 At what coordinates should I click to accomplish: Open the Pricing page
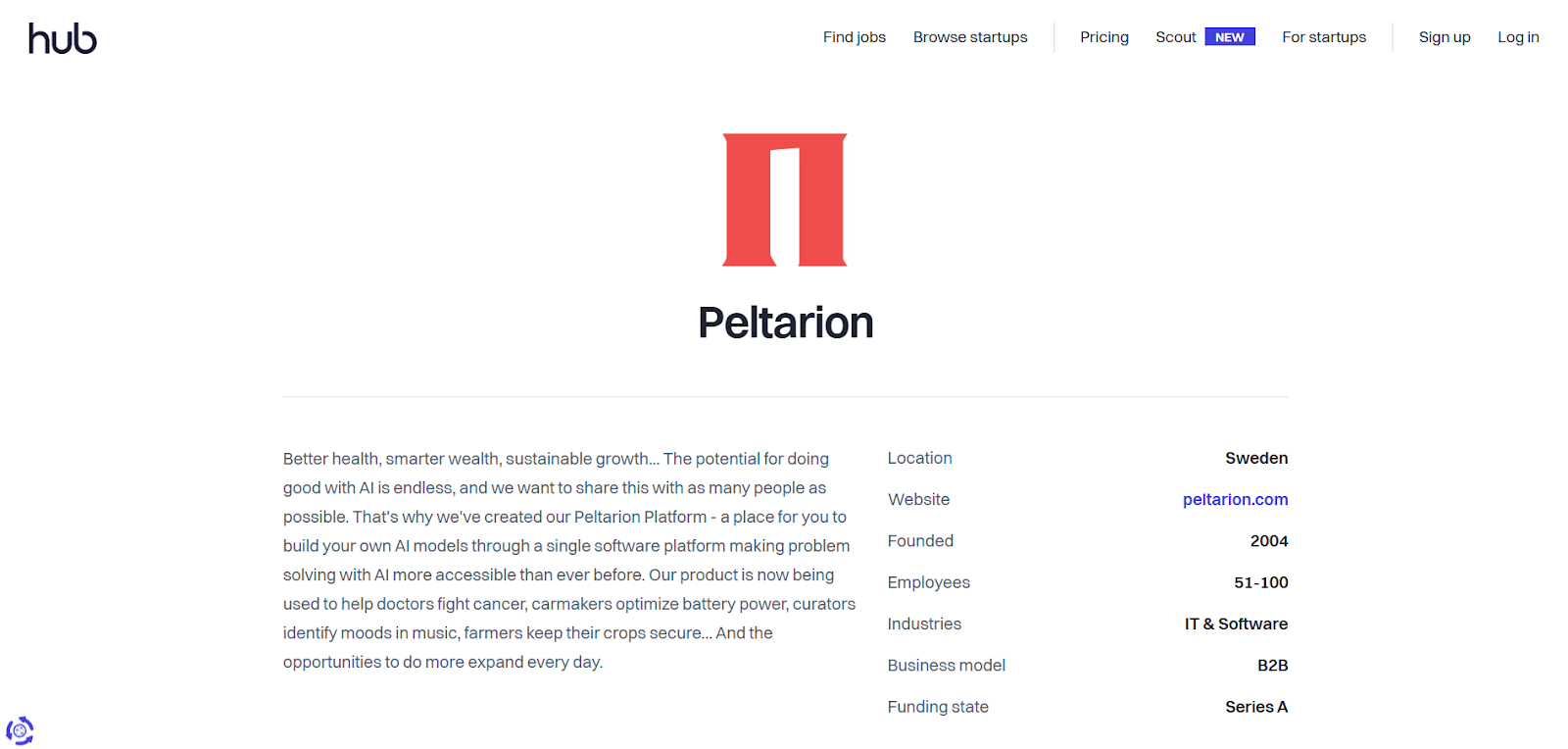(1103, 36)
